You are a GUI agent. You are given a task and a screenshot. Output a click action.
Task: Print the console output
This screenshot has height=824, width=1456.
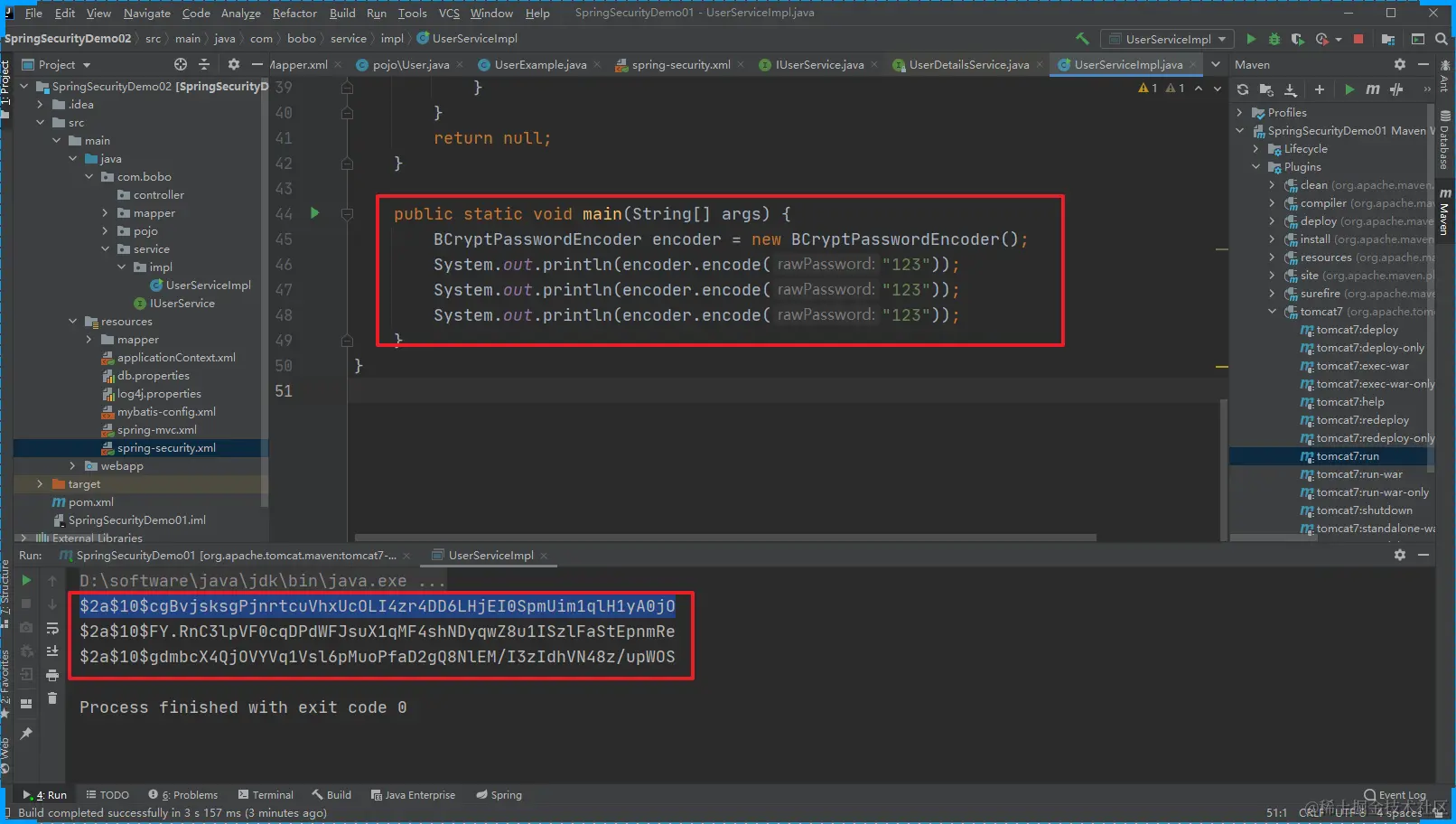(x=52, y=675)
